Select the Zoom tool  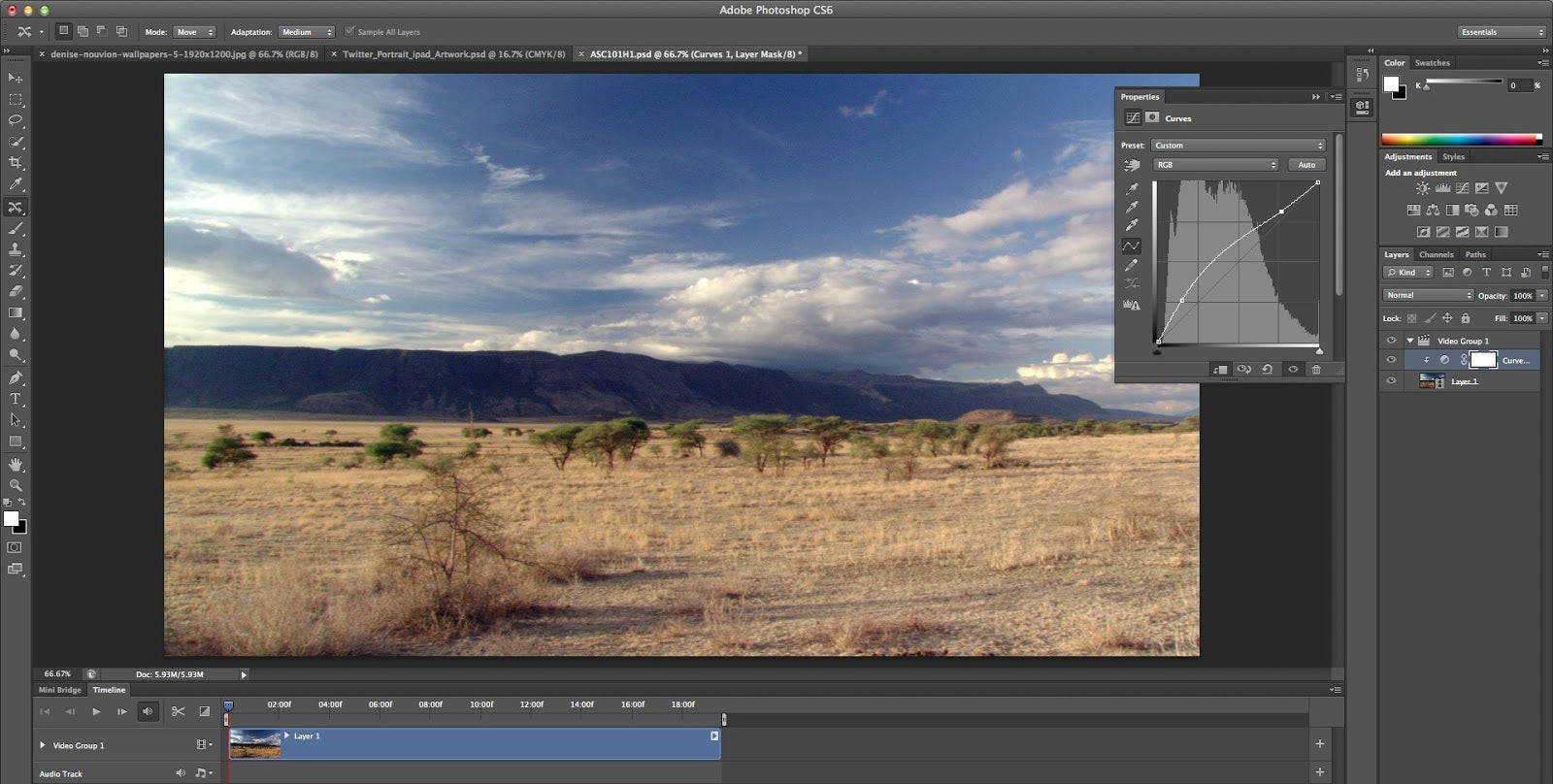pos(16,485)
